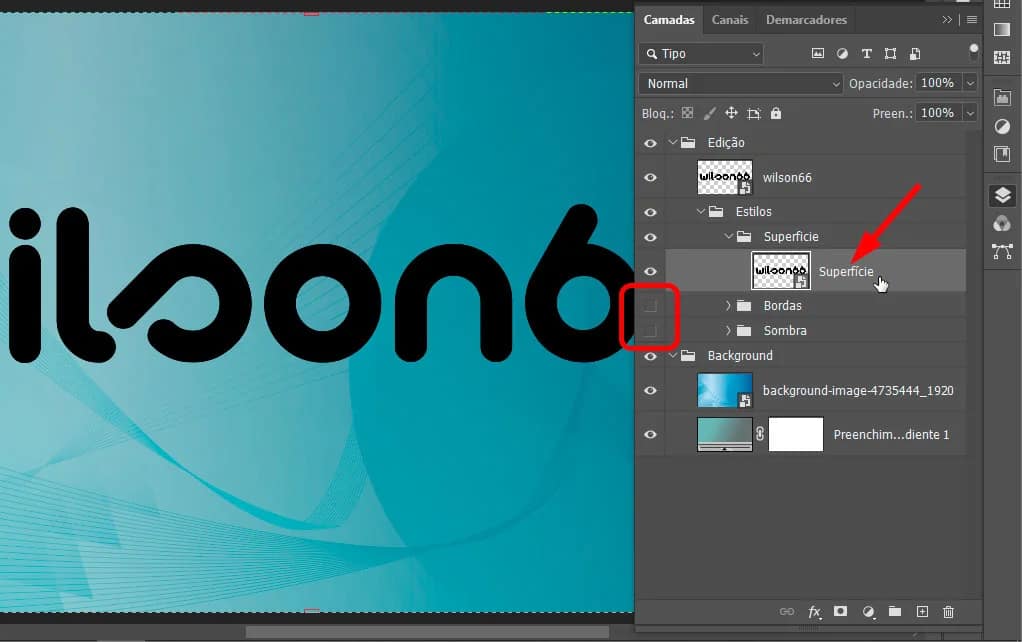Open the Opacidade percentage dropdown
Image resolution: width=1022 pixels, height=642 pixels.
968,83
